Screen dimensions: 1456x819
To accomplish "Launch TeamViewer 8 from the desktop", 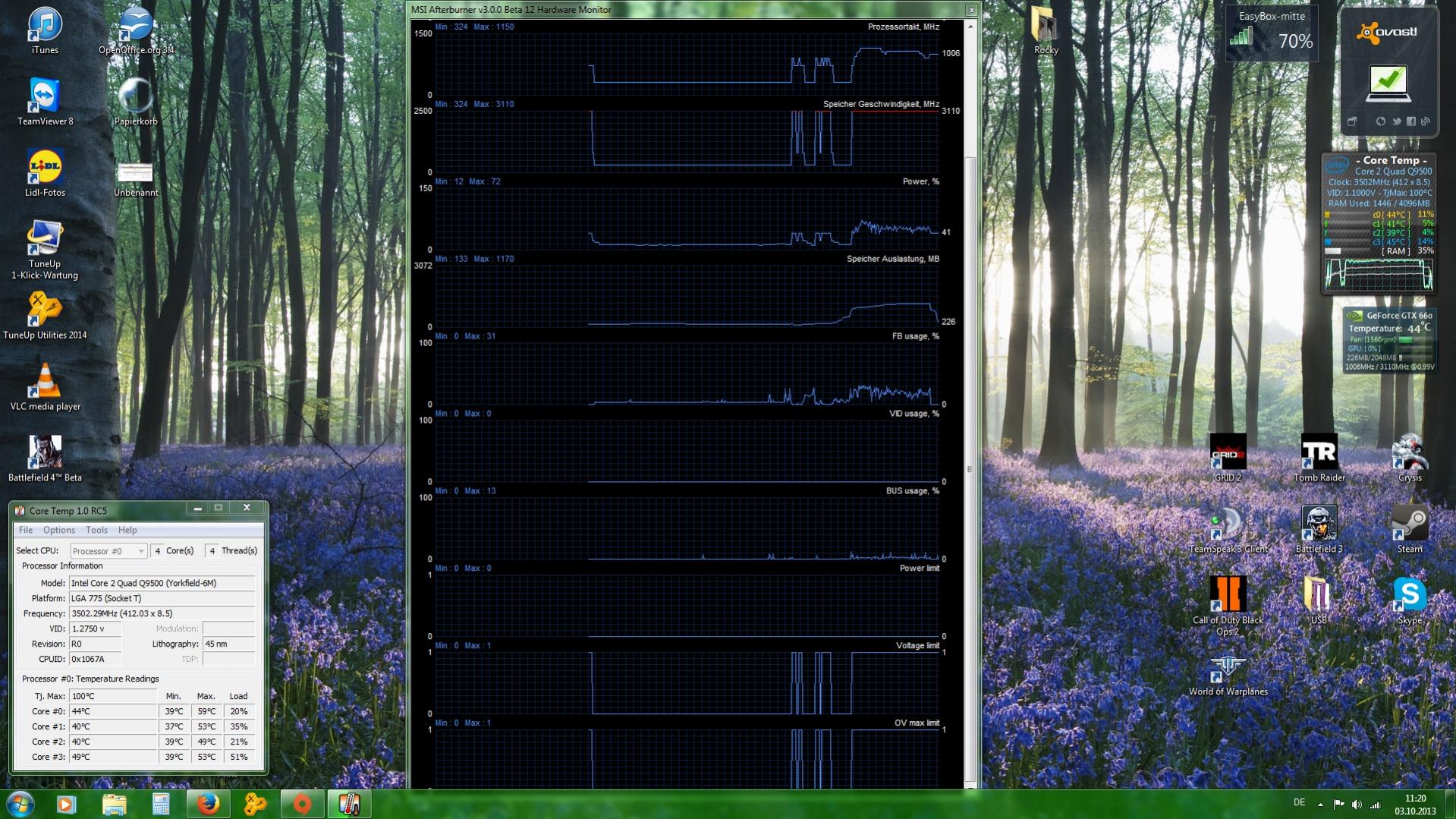I will (x=45, y=102).
